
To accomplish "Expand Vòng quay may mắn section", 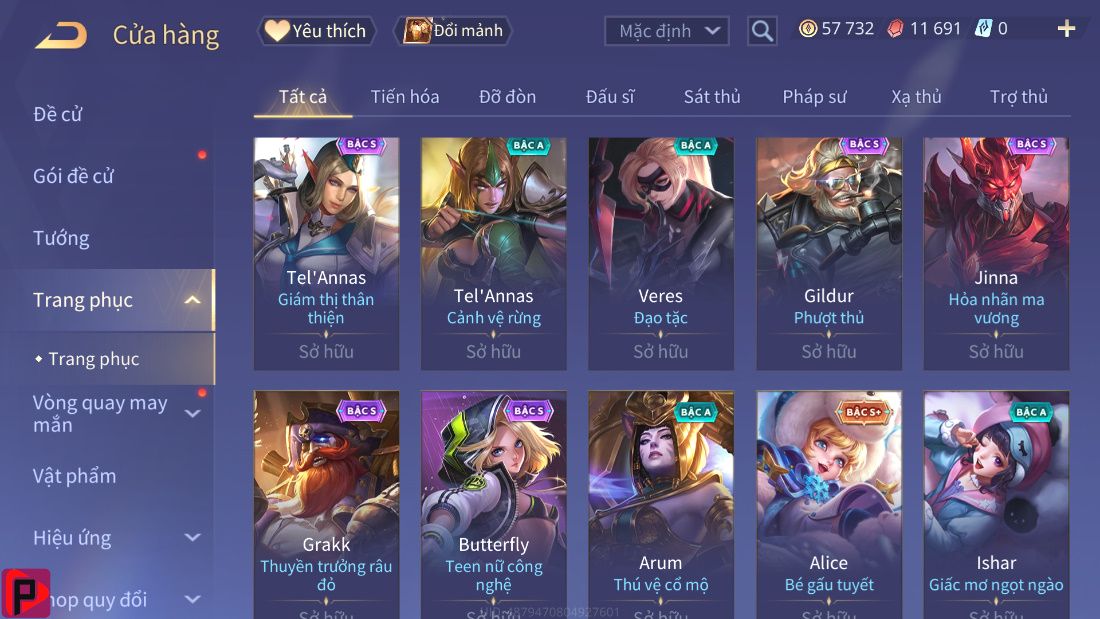I will click(192, 414).
